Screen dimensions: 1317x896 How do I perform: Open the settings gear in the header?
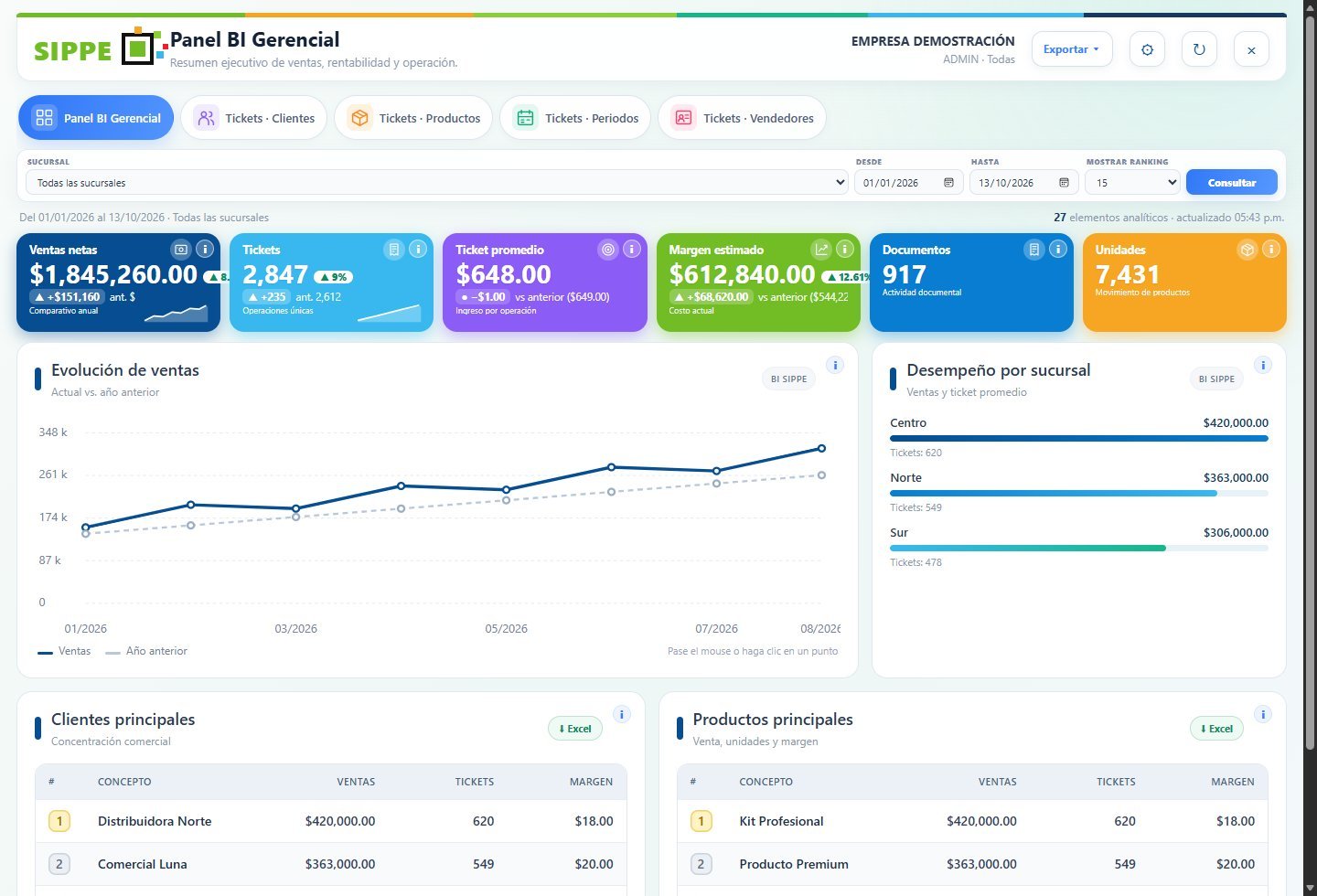[1147, 49]
